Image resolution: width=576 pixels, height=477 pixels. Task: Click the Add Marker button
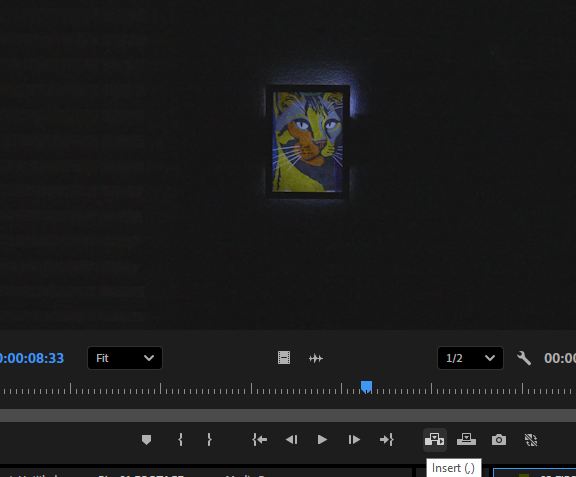click(x=146, y=440)
